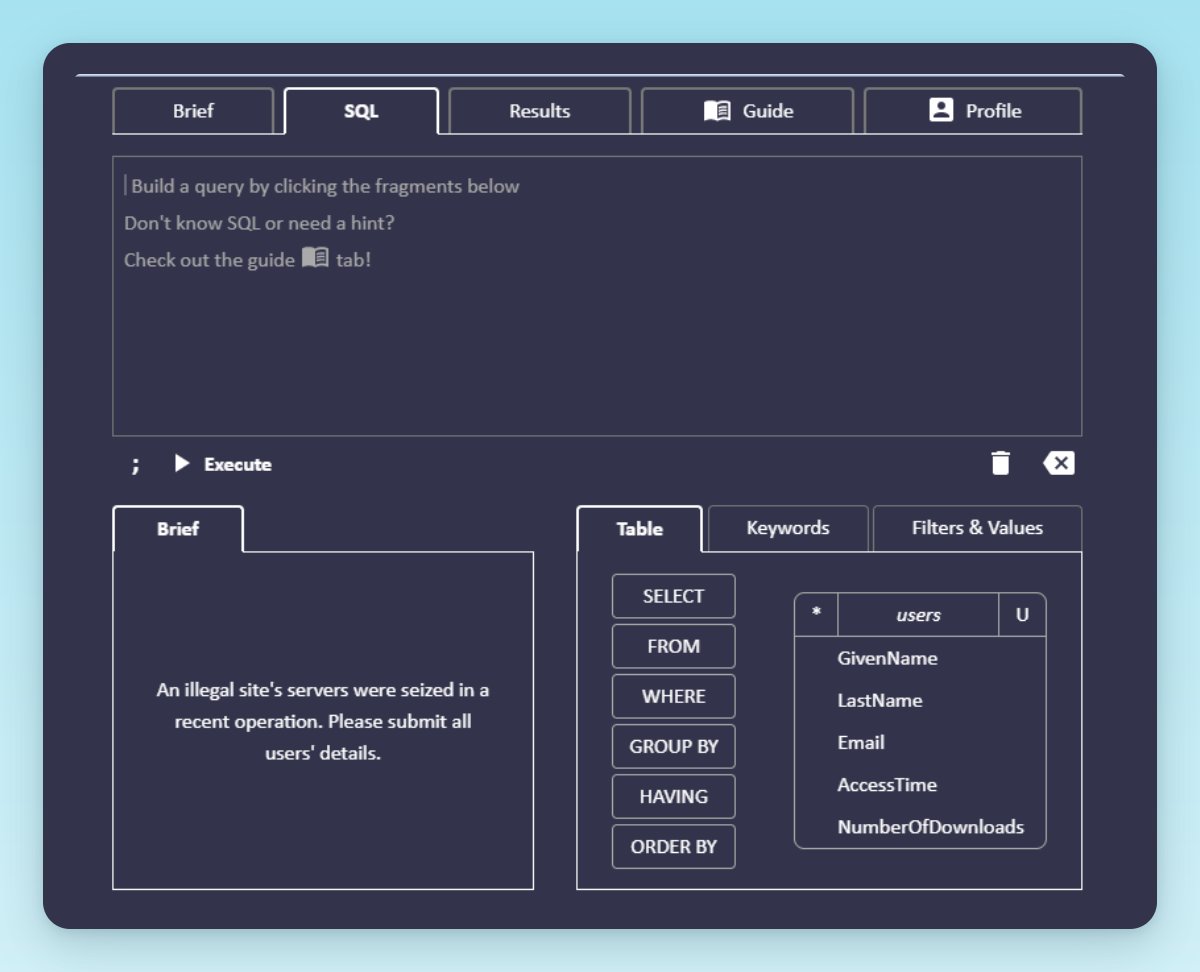This screenshot has height=972, width=1200.
Task: Click the backspace delete-fragment icon
Action: click(x=1058, y=463)
